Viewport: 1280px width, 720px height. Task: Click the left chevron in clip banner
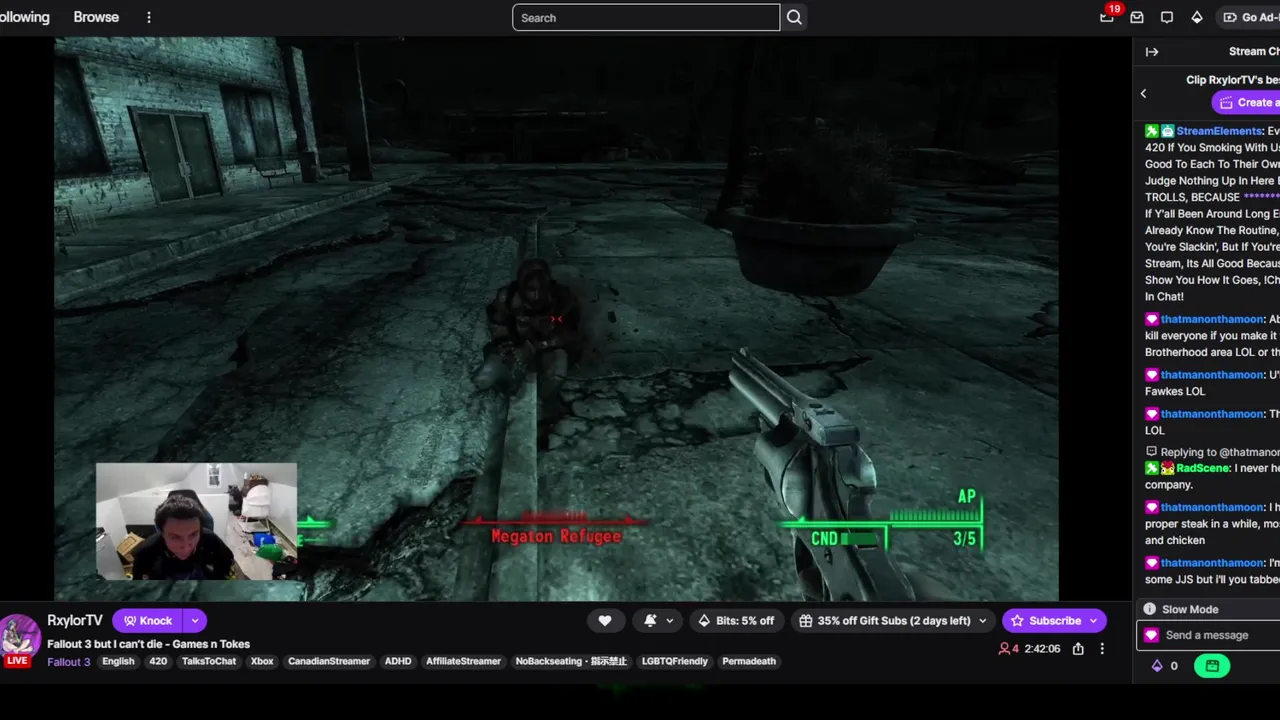click(x=1143, y=93)
